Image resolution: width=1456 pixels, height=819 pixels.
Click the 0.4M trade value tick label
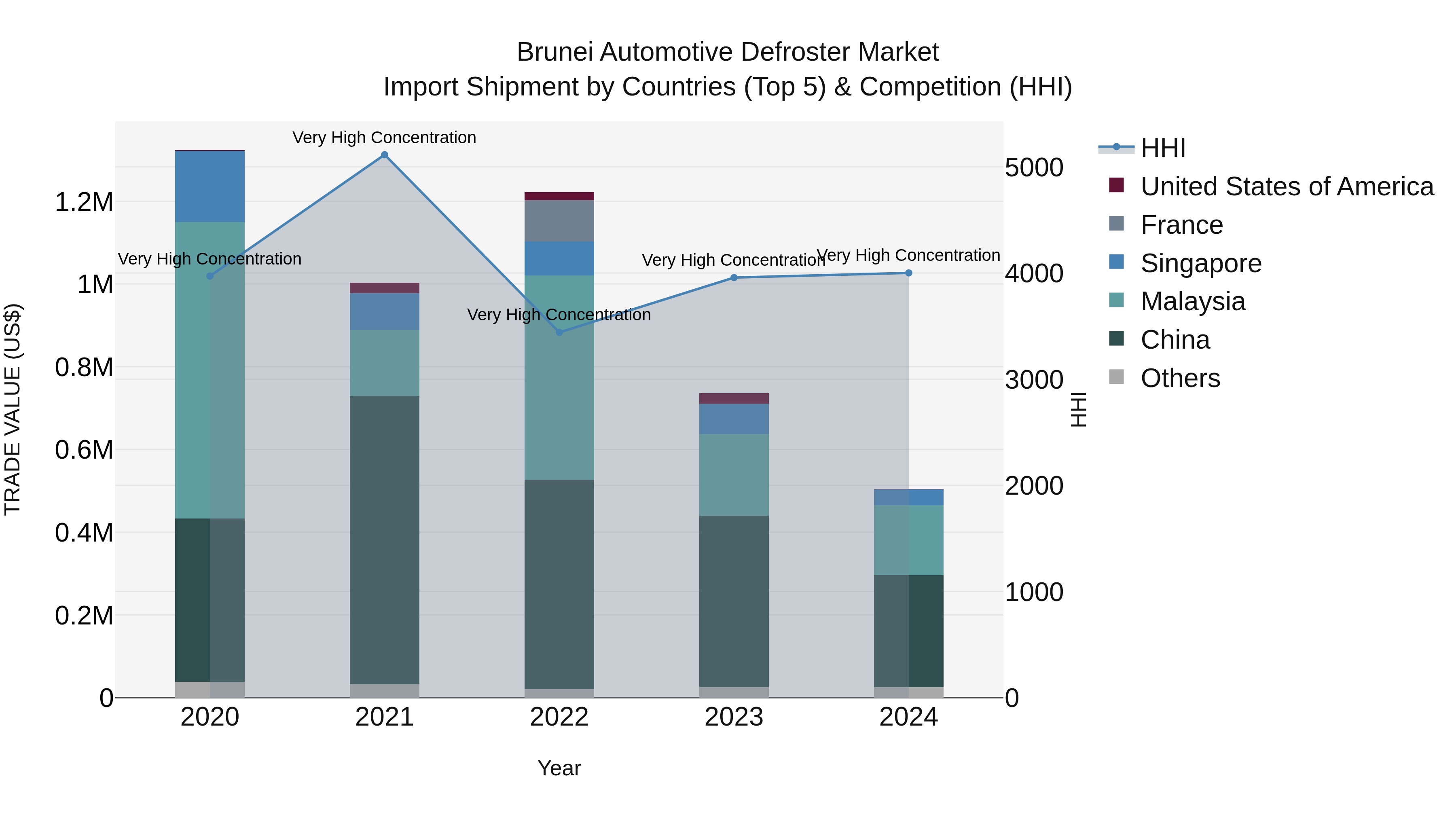tap(84, 532)
